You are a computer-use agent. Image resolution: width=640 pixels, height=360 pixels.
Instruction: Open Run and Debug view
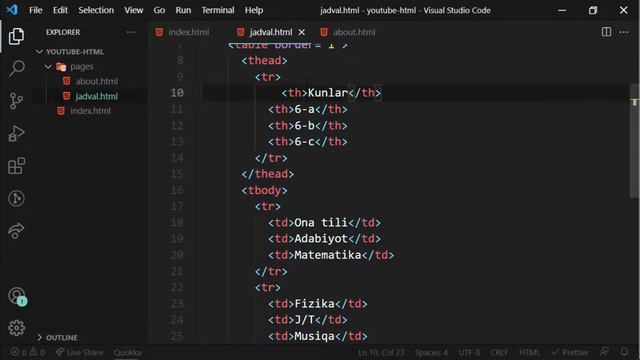16,133
